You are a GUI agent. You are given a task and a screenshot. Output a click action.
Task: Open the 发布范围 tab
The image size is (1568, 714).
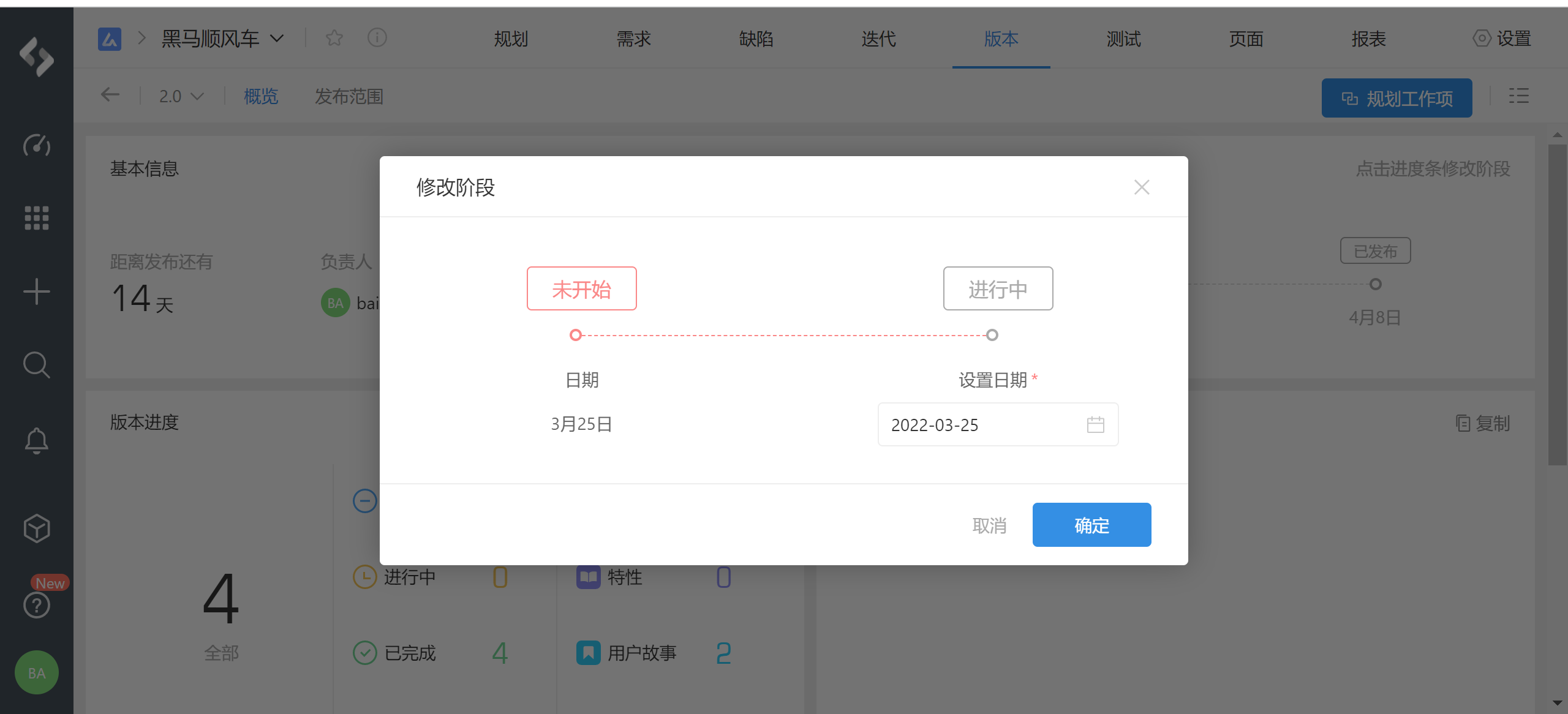point(349,96)
